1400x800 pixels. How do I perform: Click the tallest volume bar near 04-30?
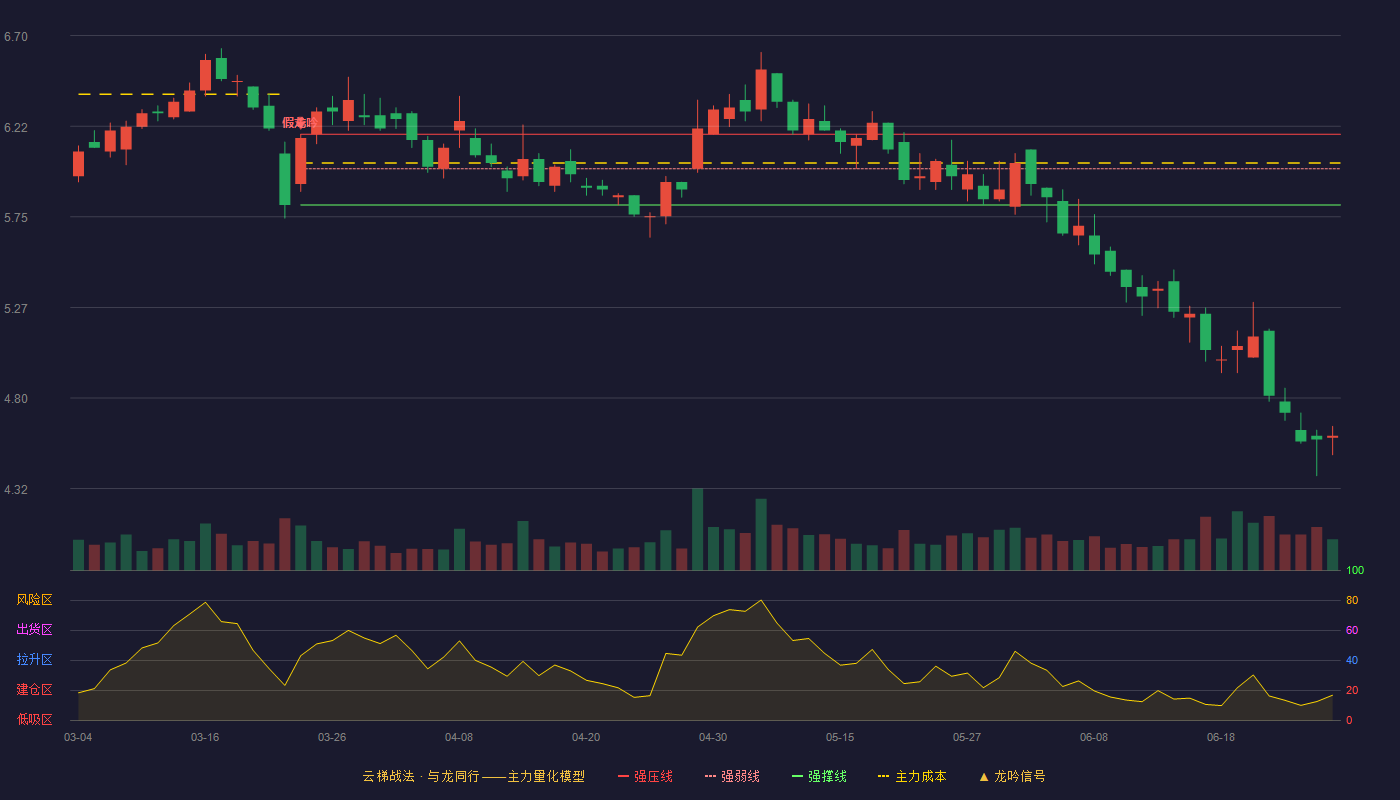[x=697, y=530]
